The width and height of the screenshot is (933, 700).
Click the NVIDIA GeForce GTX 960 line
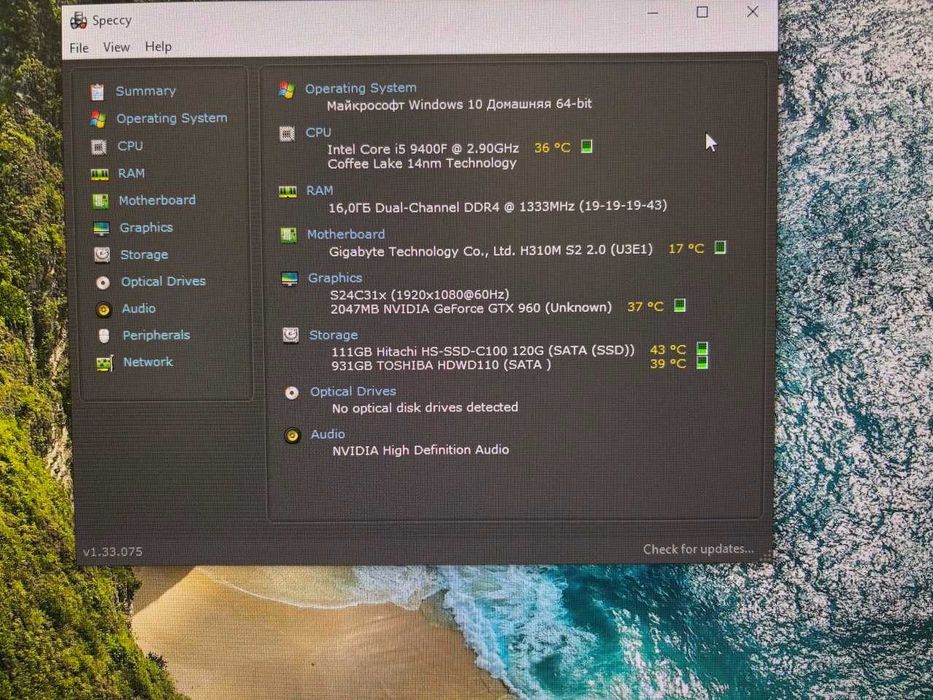coord(471,308)
